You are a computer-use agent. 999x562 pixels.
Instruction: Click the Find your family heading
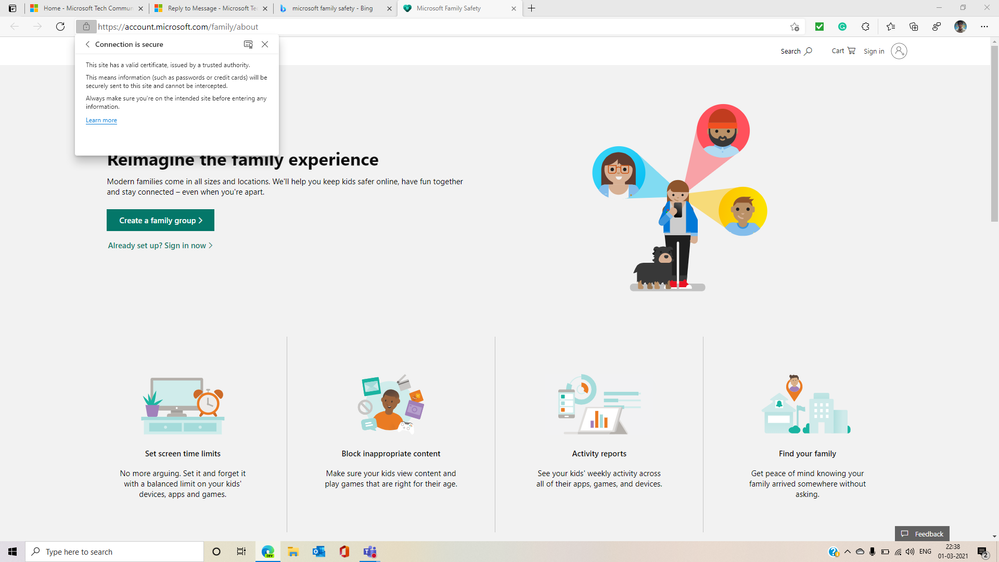point(807,454)
